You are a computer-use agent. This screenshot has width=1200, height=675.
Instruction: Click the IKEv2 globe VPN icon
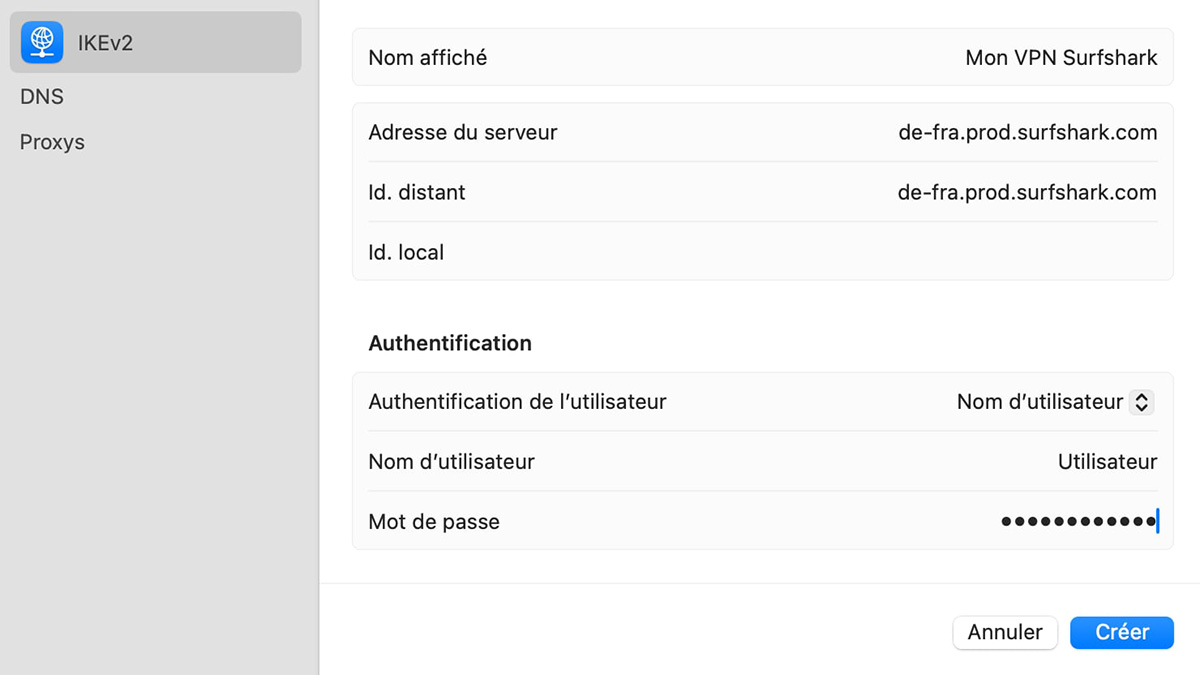pos(41,42)
